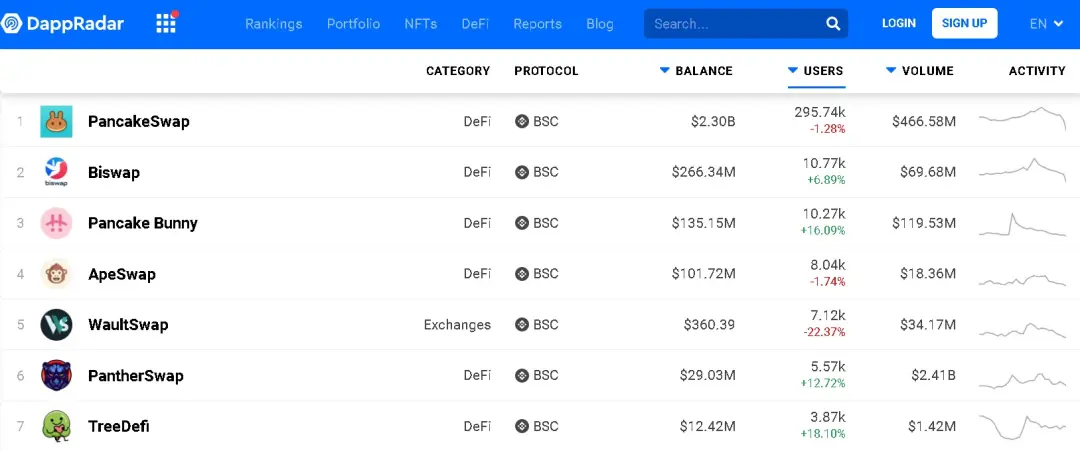Open the PancakeSwap dapp link
This screenshot has height=451, width=1080.
coord(138,122)
